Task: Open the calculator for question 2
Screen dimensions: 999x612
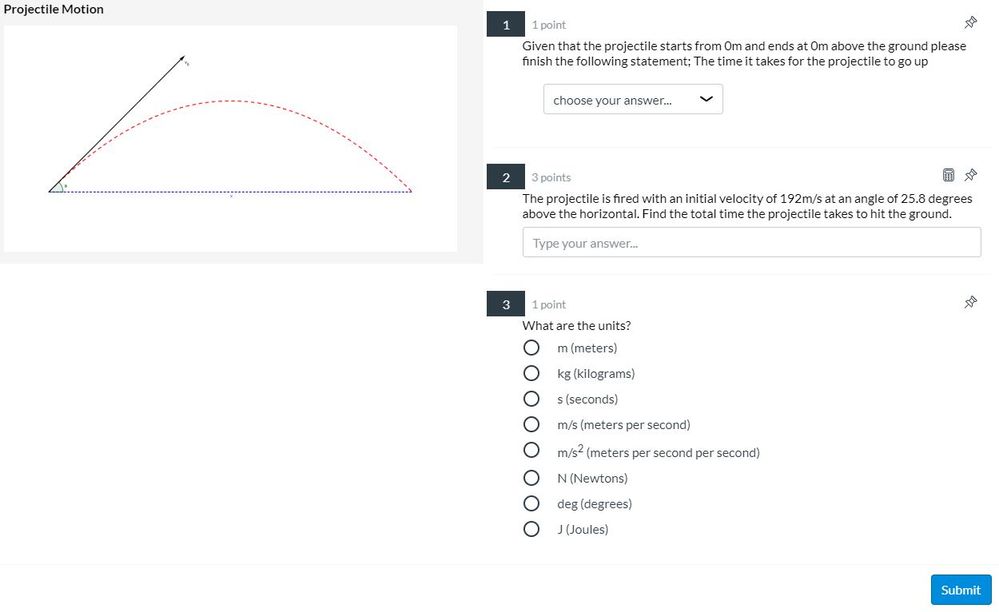Action: pos(949,176)
